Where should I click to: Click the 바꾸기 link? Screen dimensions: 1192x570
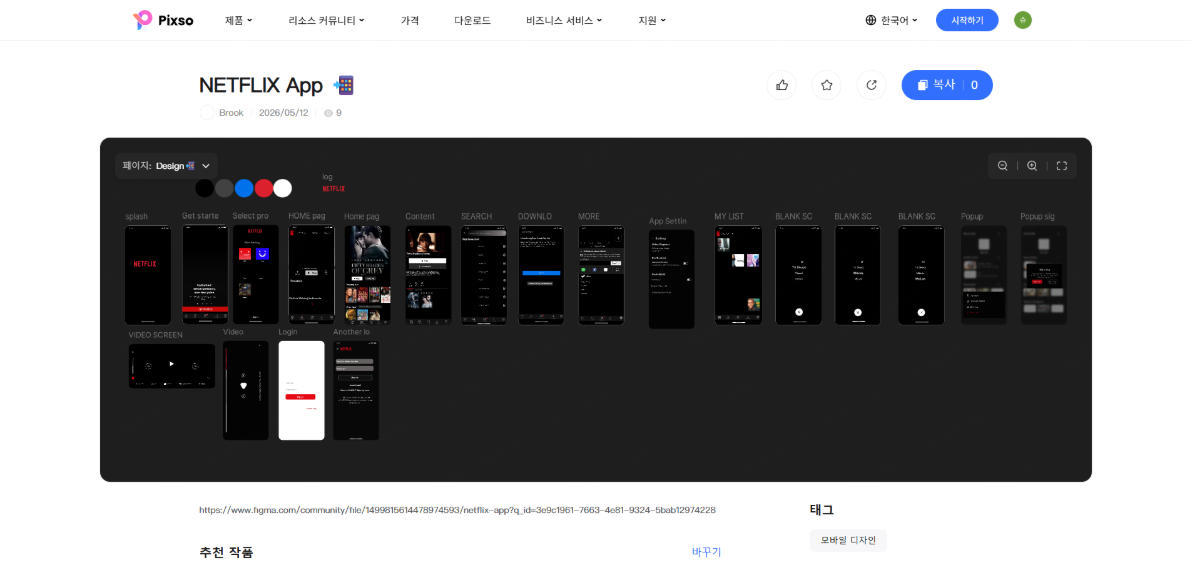point(706,552)
